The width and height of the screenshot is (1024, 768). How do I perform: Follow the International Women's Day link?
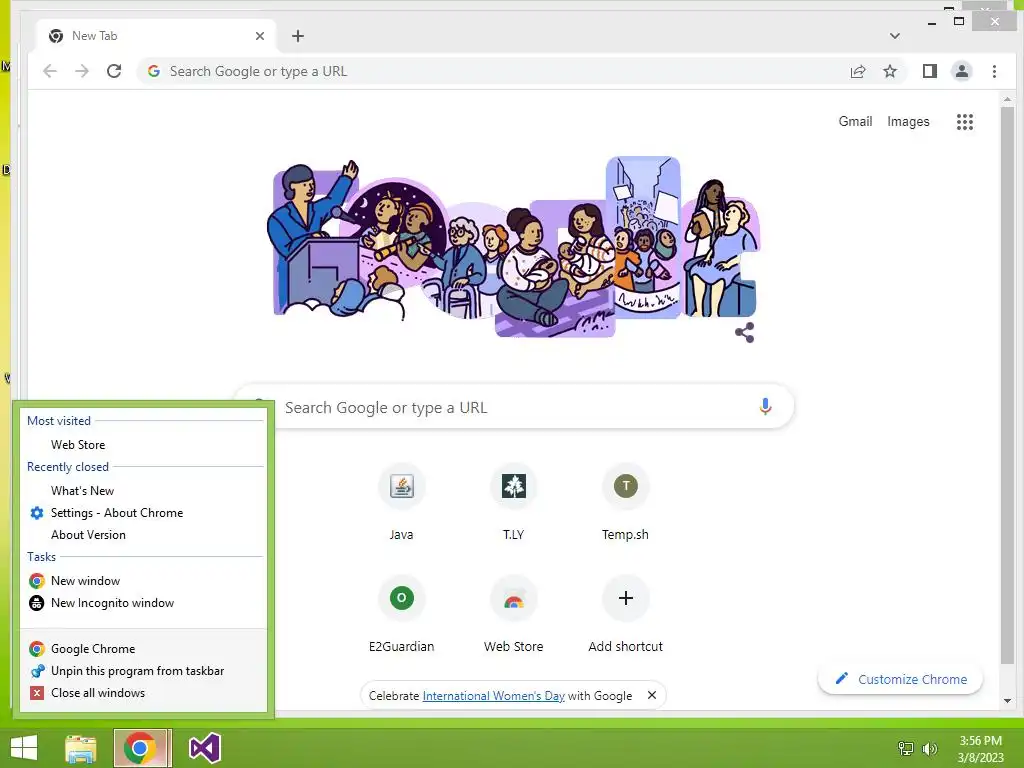click(x=493, y=696)
